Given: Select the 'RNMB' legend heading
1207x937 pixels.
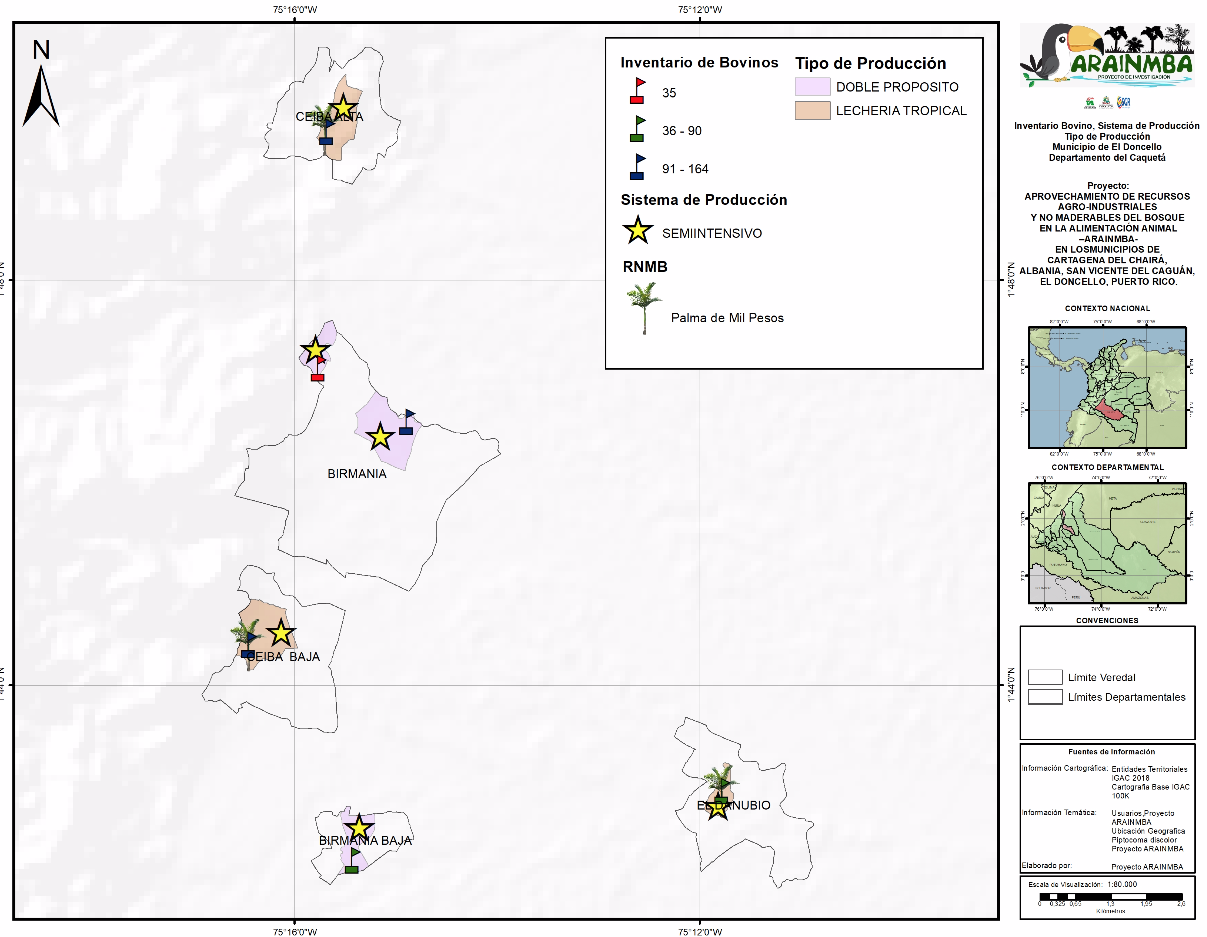Looking at the screenshot, I should click(644, 267).
